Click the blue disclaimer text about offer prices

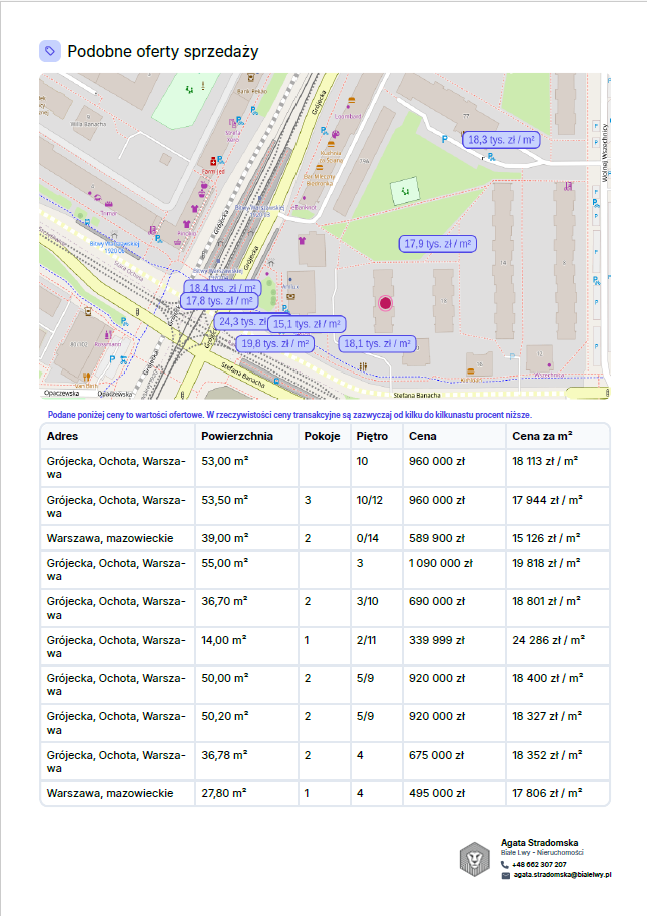click(x=290, y=415)
